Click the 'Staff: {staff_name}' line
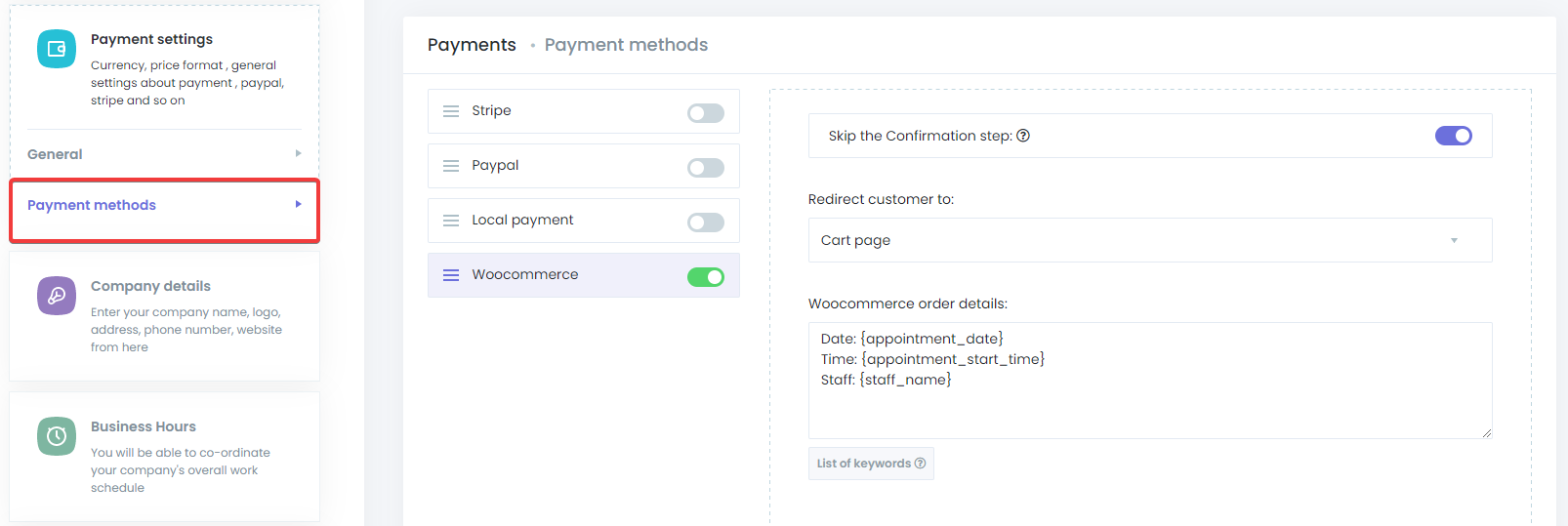This screenshot has height=526, width=1568. click(x=886, y=380)
